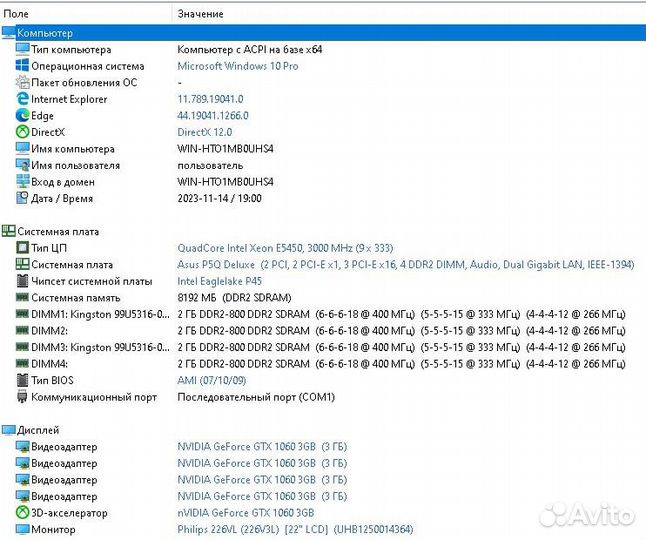
Task: Open the DirectX 12.0 link
Action: pyautogui.click(x=204, y=132)
